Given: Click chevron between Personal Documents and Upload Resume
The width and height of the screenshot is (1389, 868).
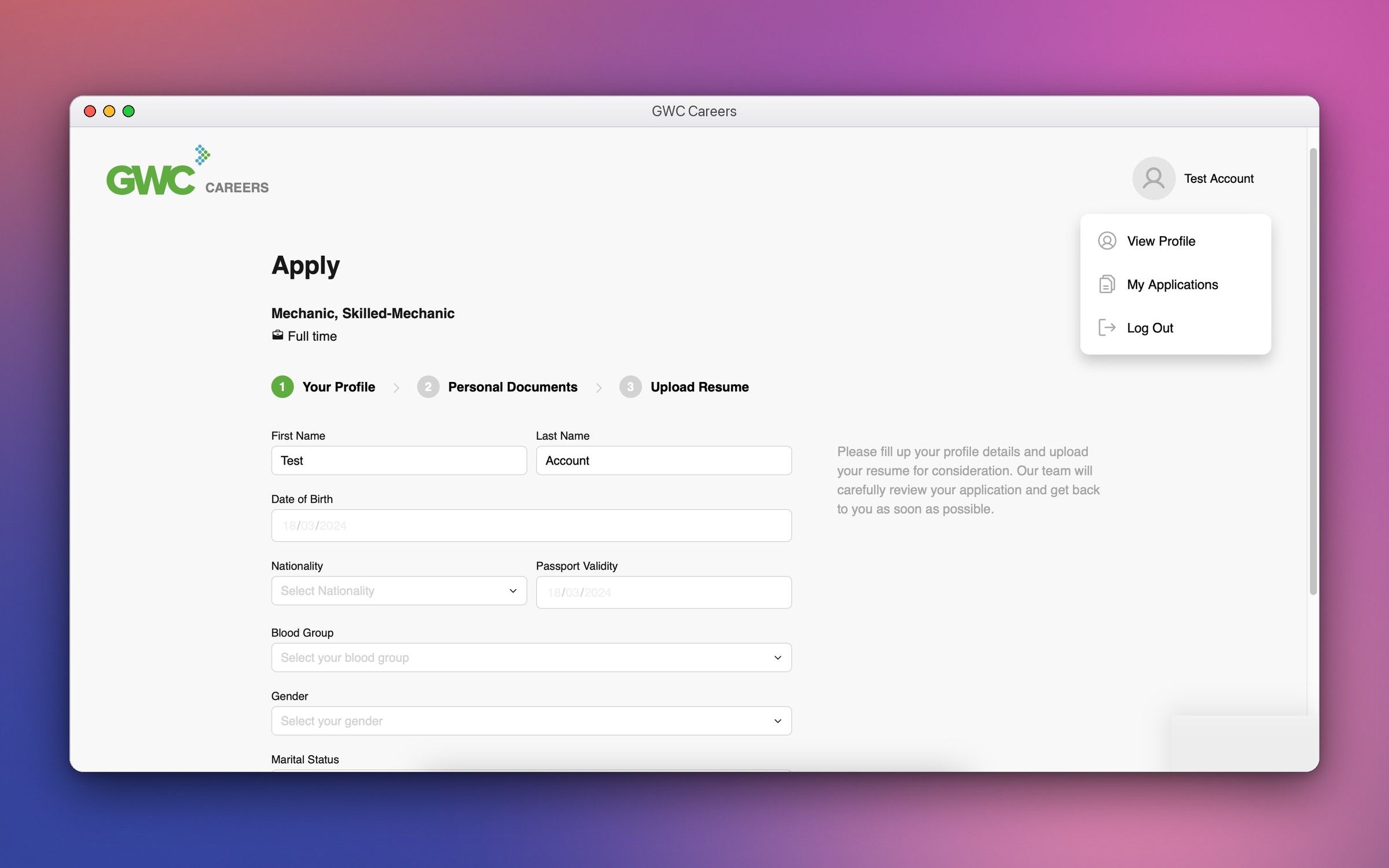Looking at the screenshot, I should pos(599,388).
